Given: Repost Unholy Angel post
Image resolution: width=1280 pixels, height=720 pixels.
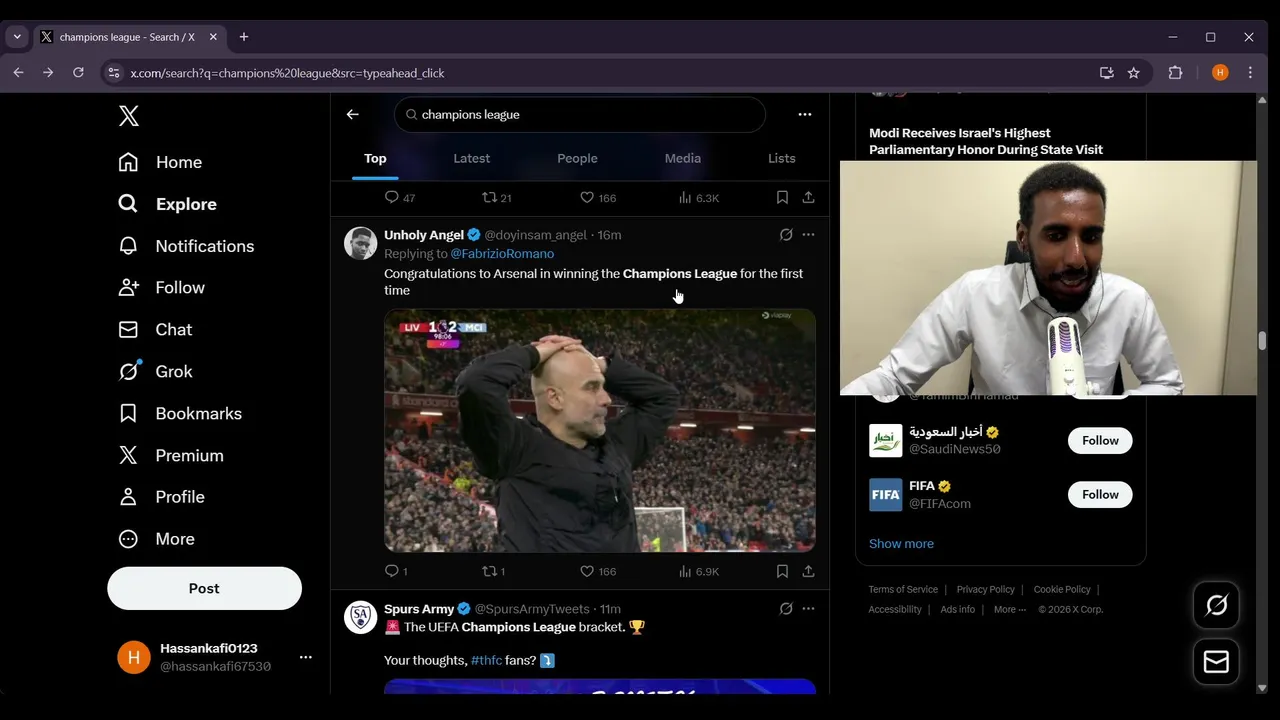Looking at the screenshot, I should [493, 571].
